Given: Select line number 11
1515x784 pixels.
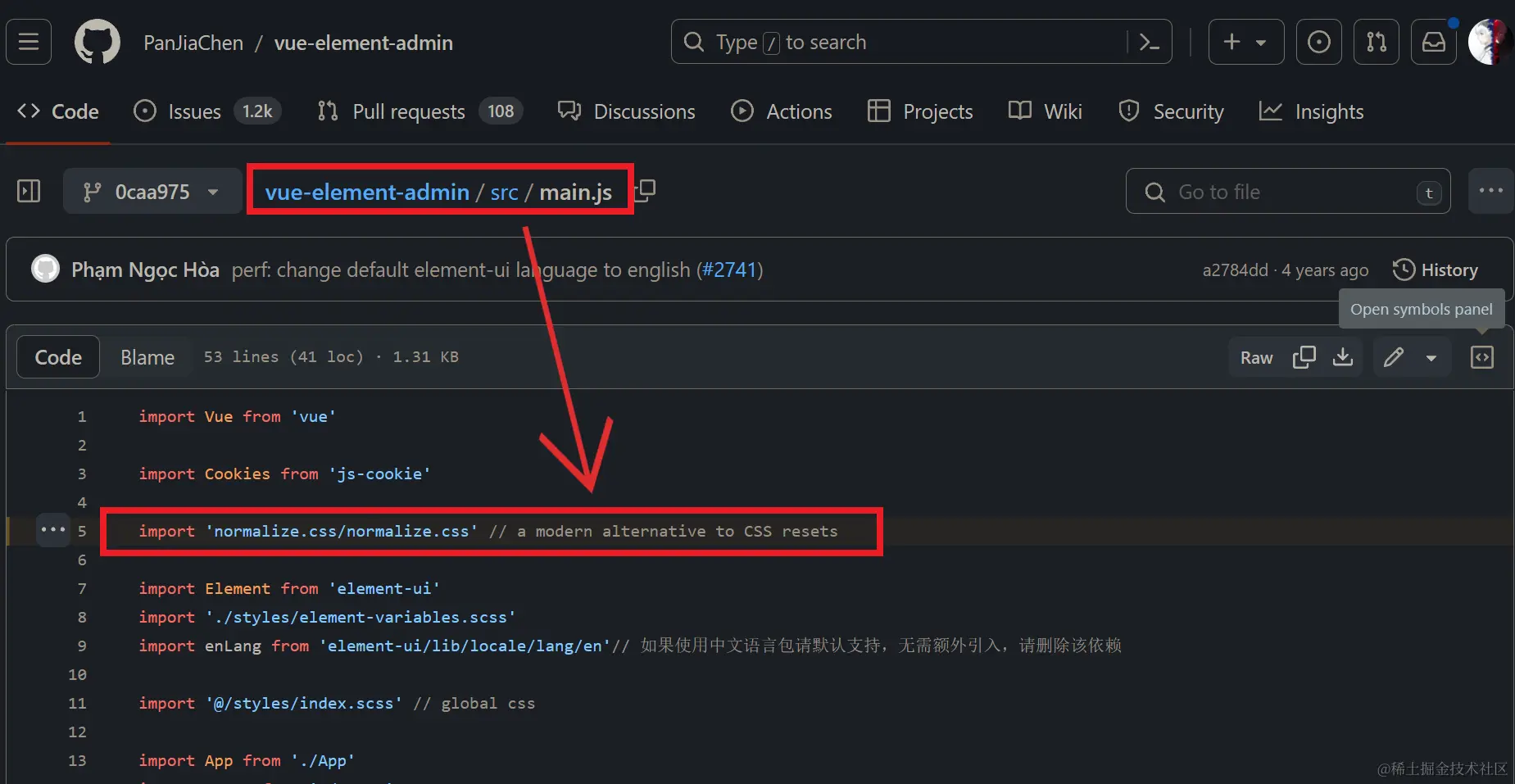Looking at the screenshot, I should coord(77,703).
